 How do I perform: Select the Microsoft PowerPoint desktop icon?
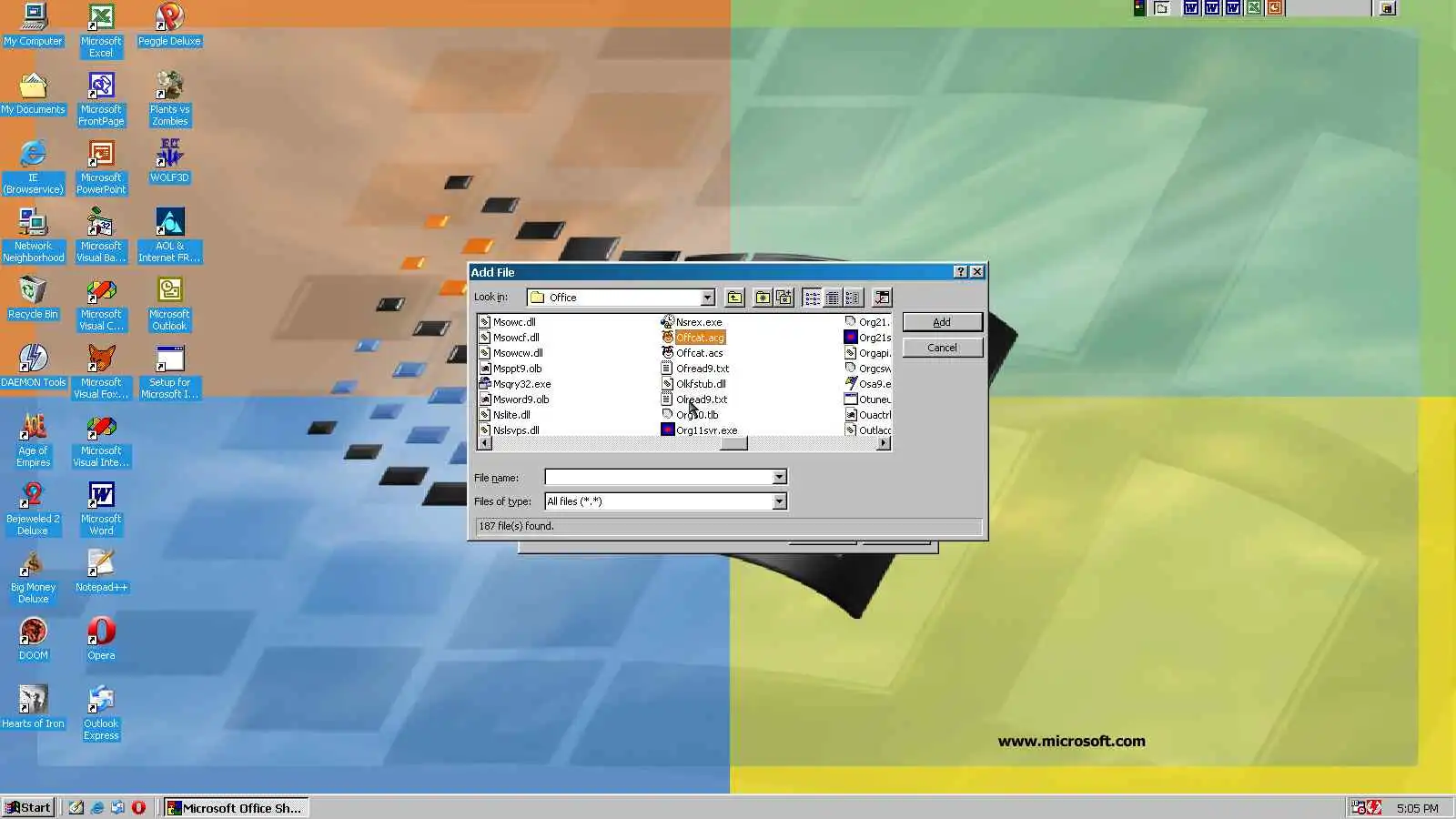pos(101,167)
